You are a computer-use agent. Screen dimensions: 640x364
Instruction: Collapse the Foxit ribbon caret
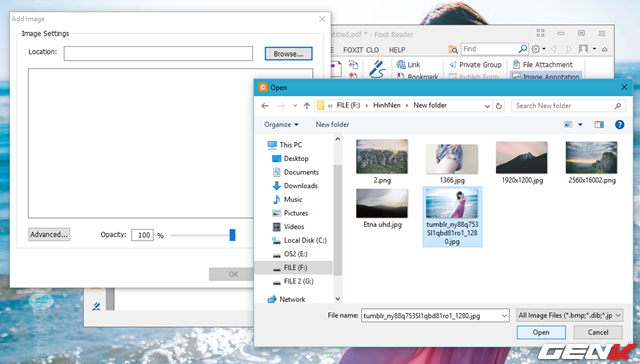[604, 49]
